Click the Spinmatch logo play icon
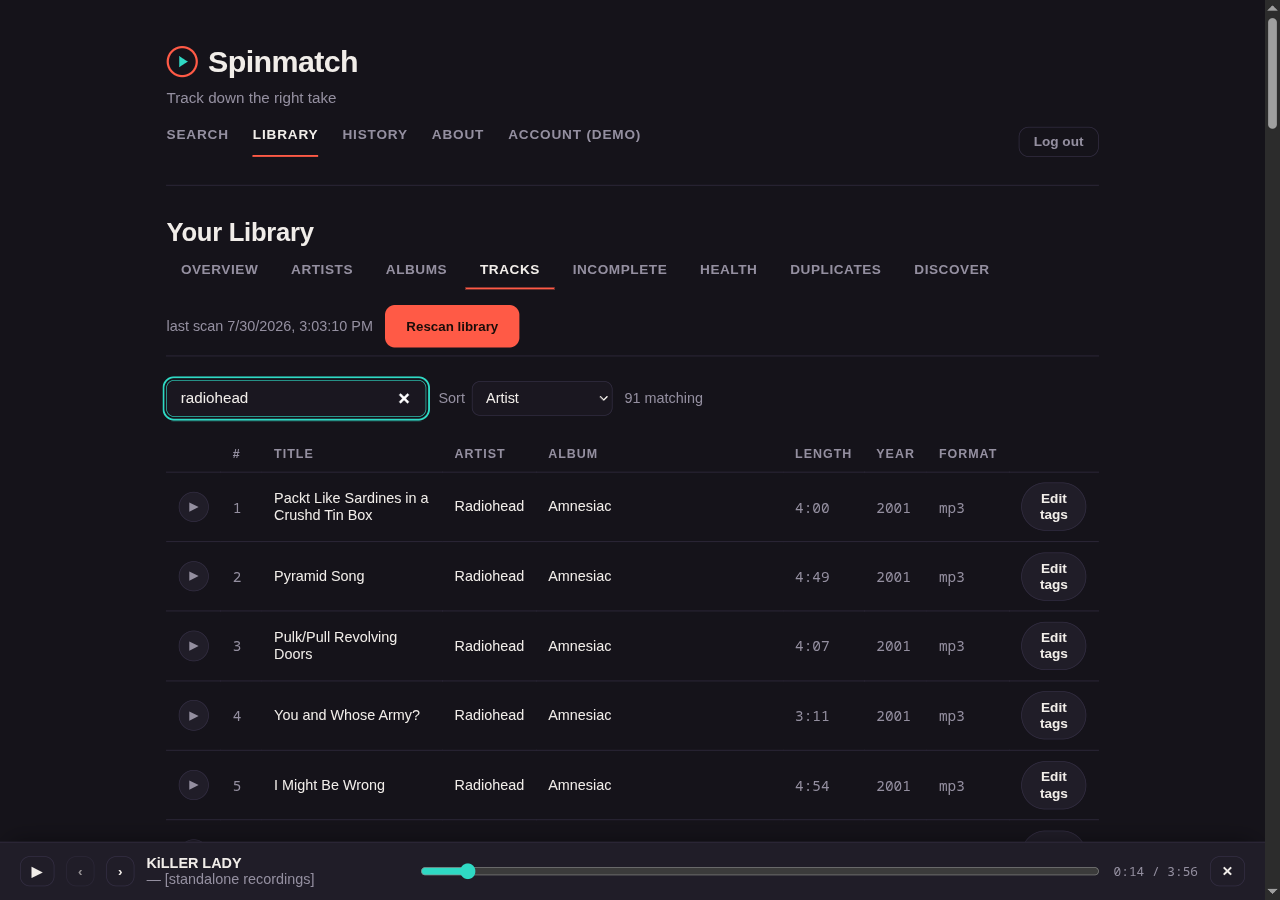This screenshot has width=1280, height=900. pyautogui.click(x=182, y=62)
